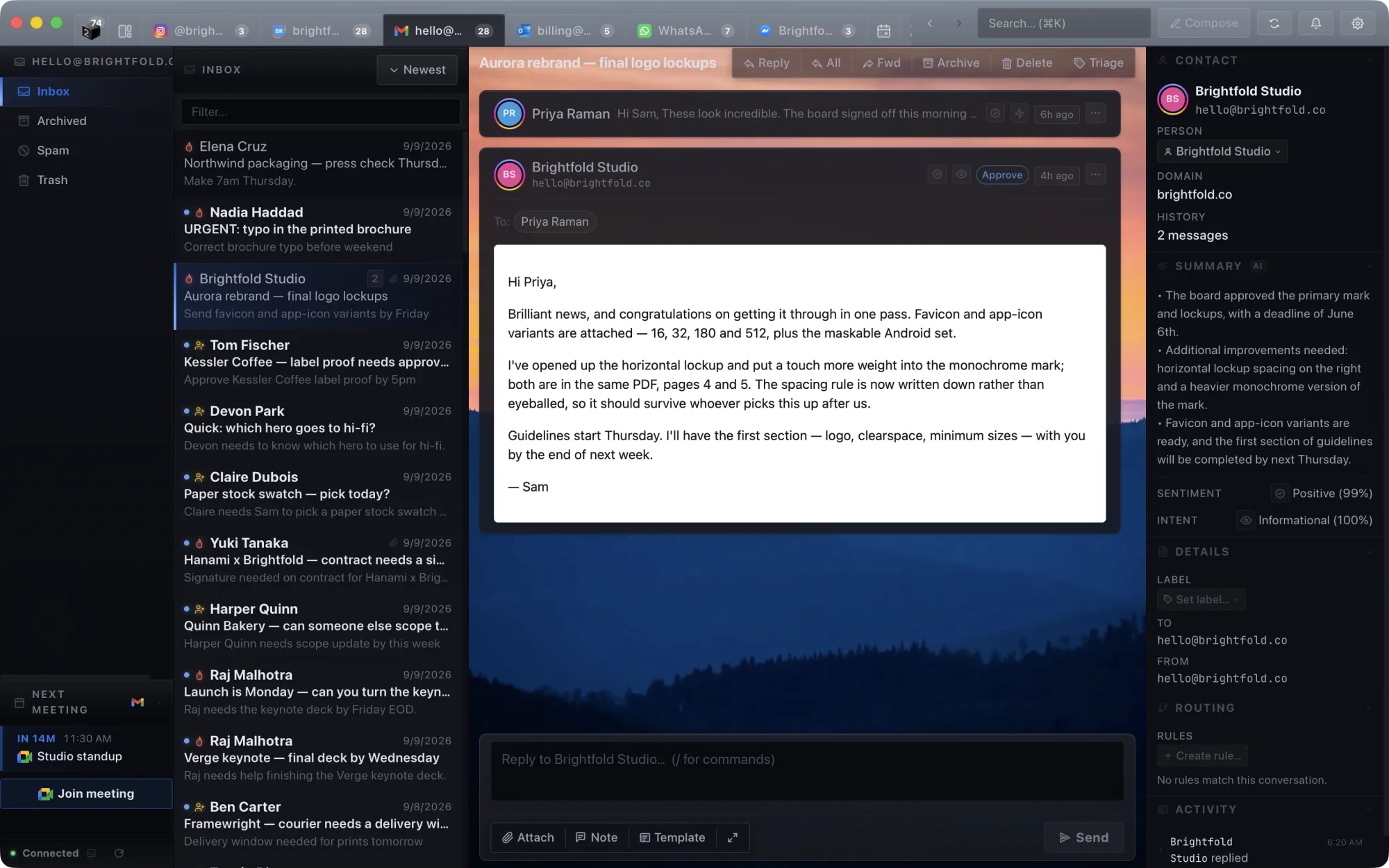Viewport: 1389px width, 868px height.
Task: Open the Trash folder
Action: point(86,180)
